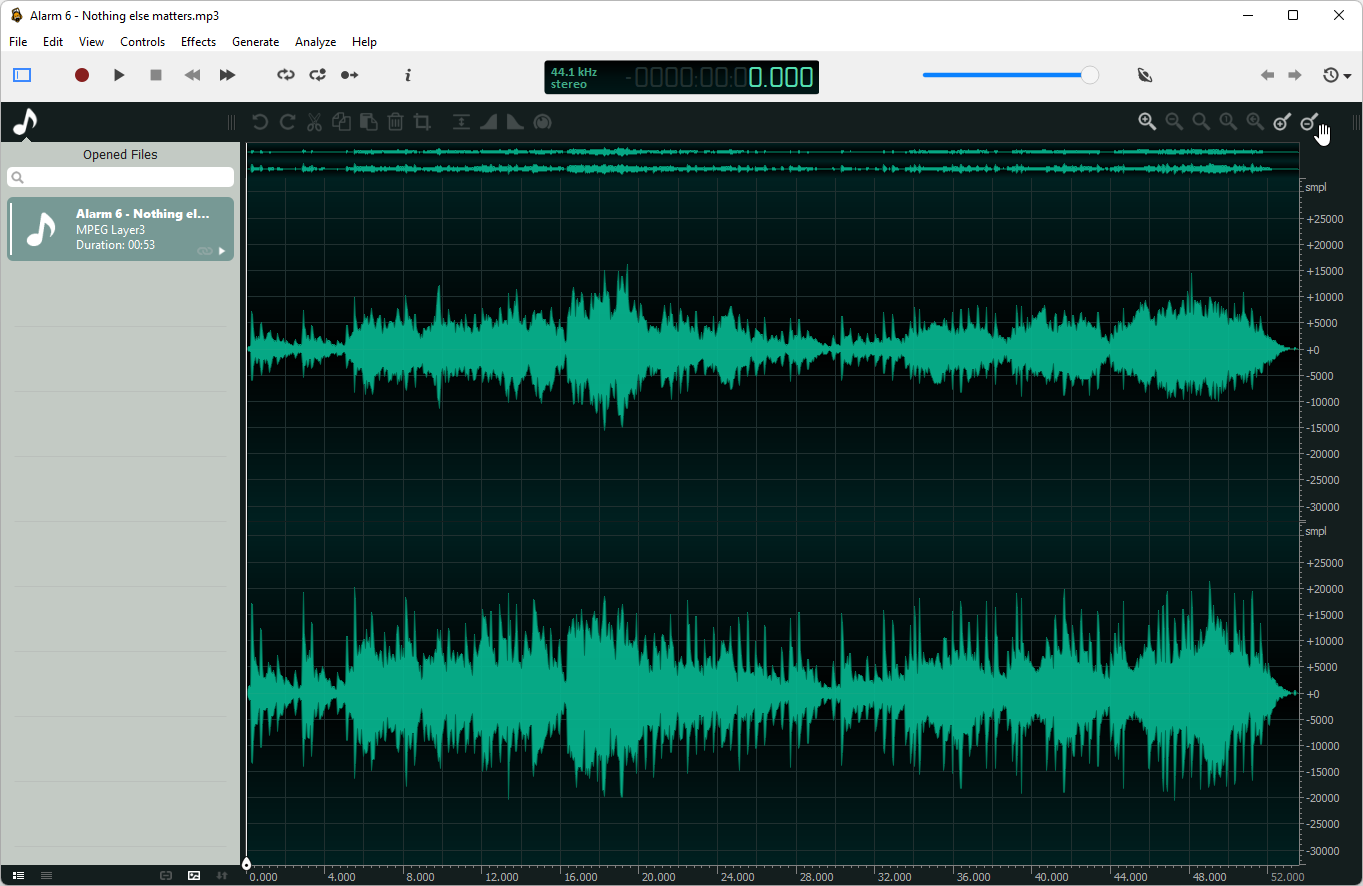This screenshot has width=1363, height=886.
Task: Toggle the playback cursor follow mode icon
Action: [349, 75]
